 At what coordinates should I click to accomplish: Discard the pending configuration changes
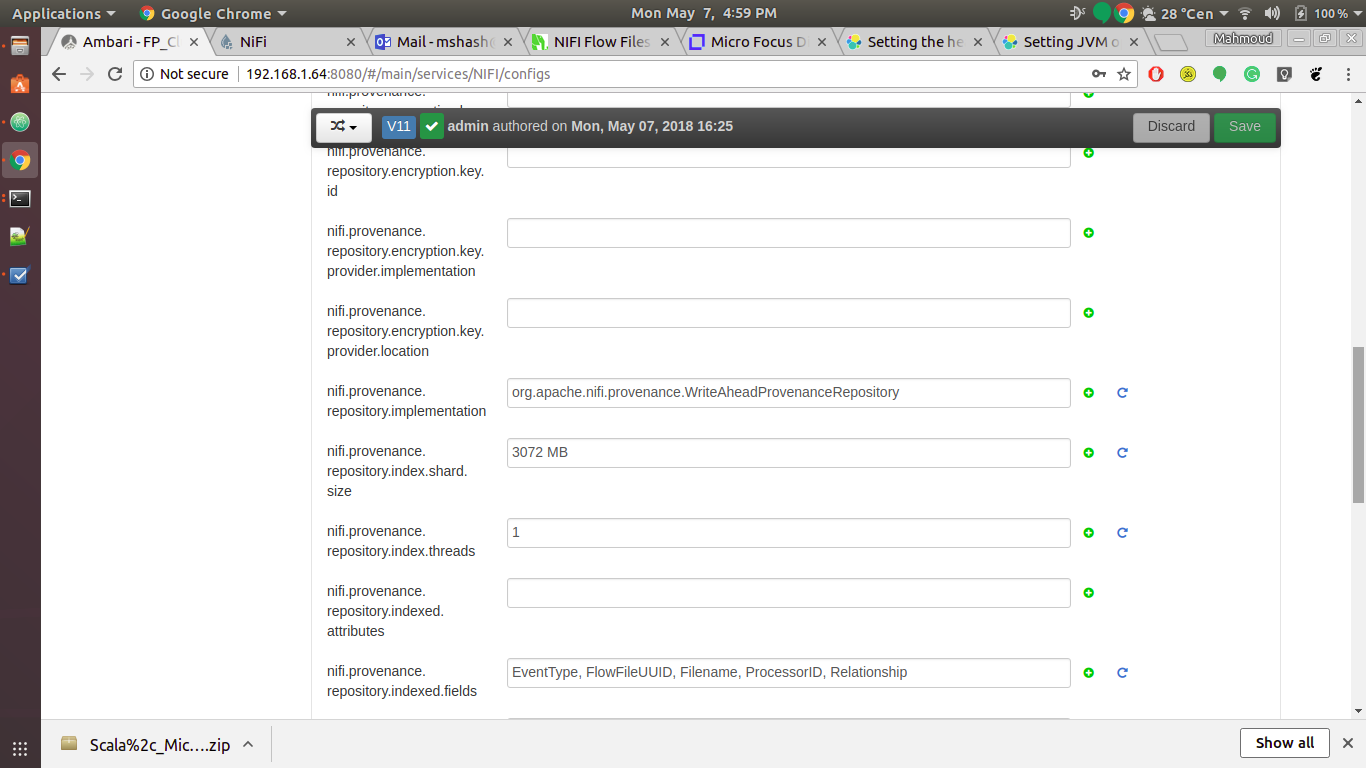coord(1171,127)
